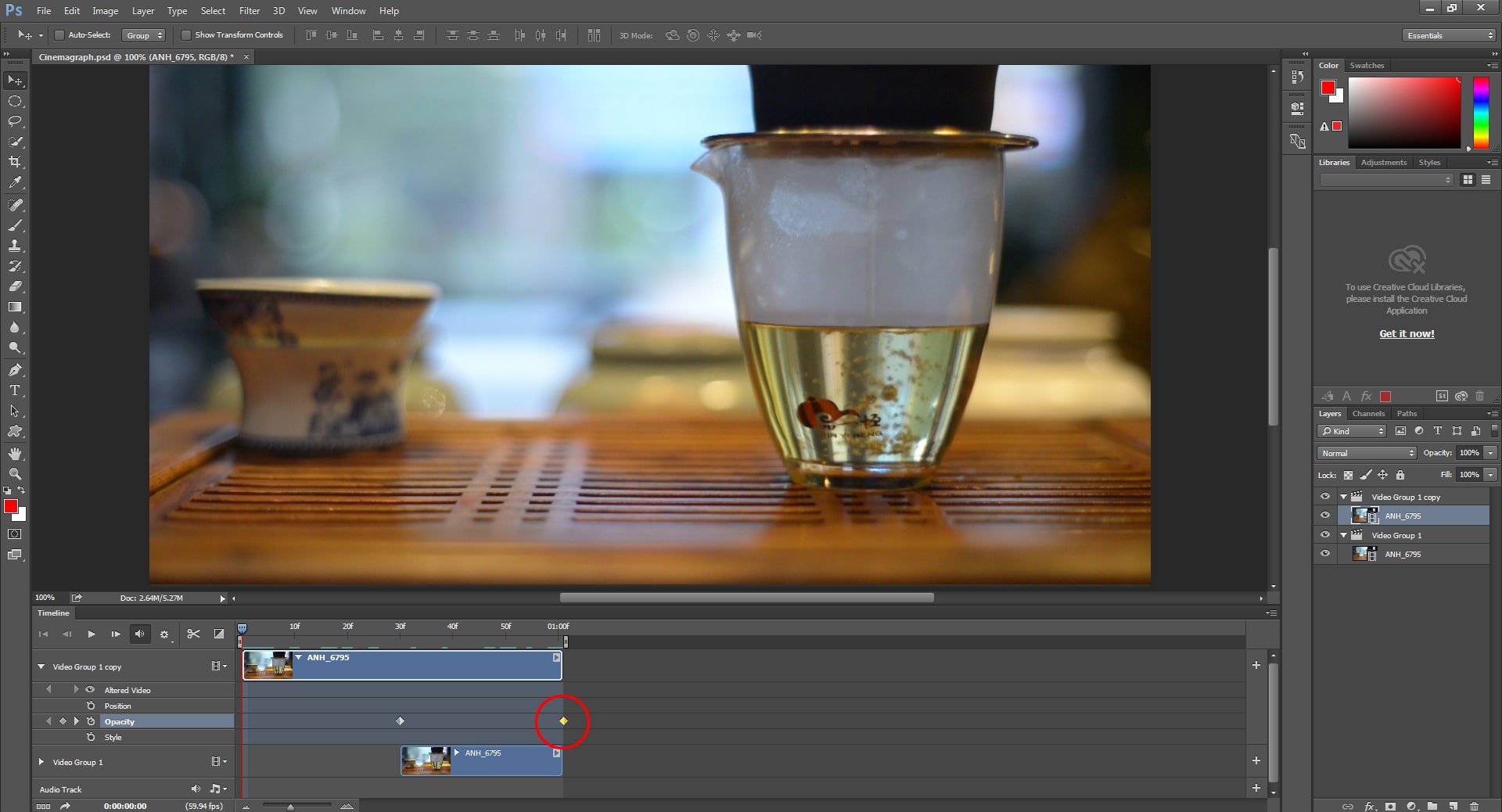Select the Brush tool
The image size is (1502, 812).
click(16, 226)
